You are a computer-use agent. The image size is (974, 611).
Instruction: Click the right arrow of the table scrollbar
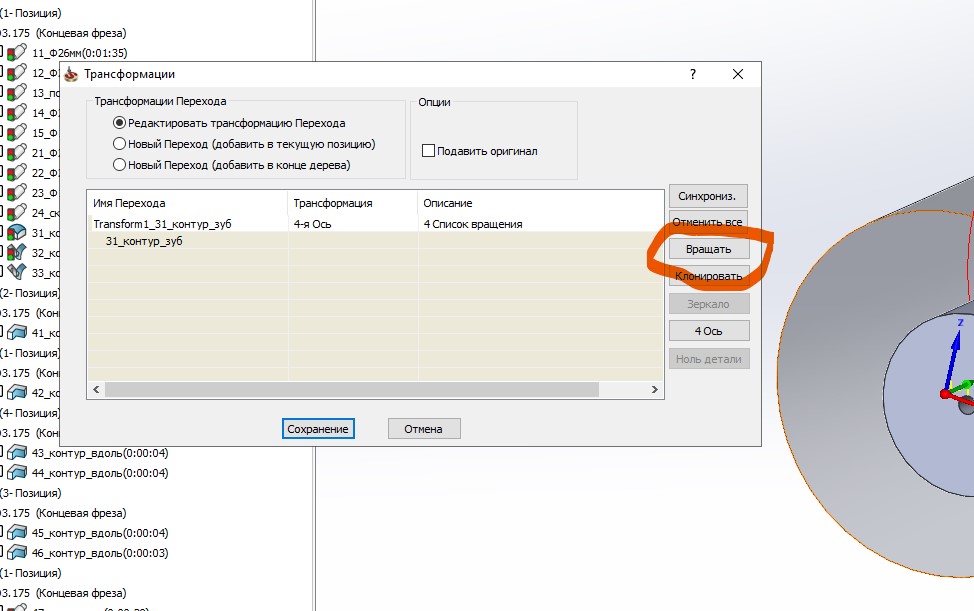click(x=655, y=389)
